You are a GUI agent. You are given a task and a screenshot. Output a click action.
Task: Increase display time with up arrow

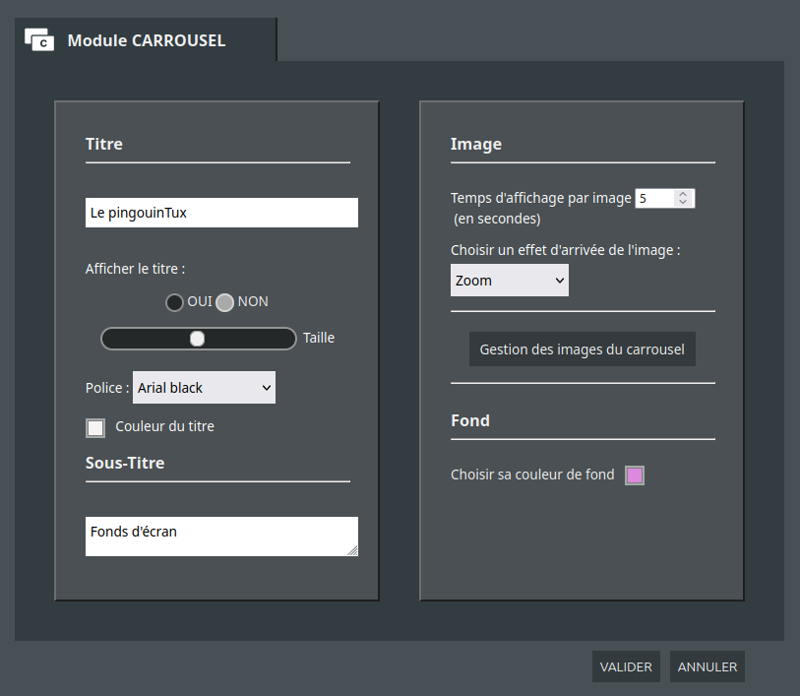click(x=683, y=194)
